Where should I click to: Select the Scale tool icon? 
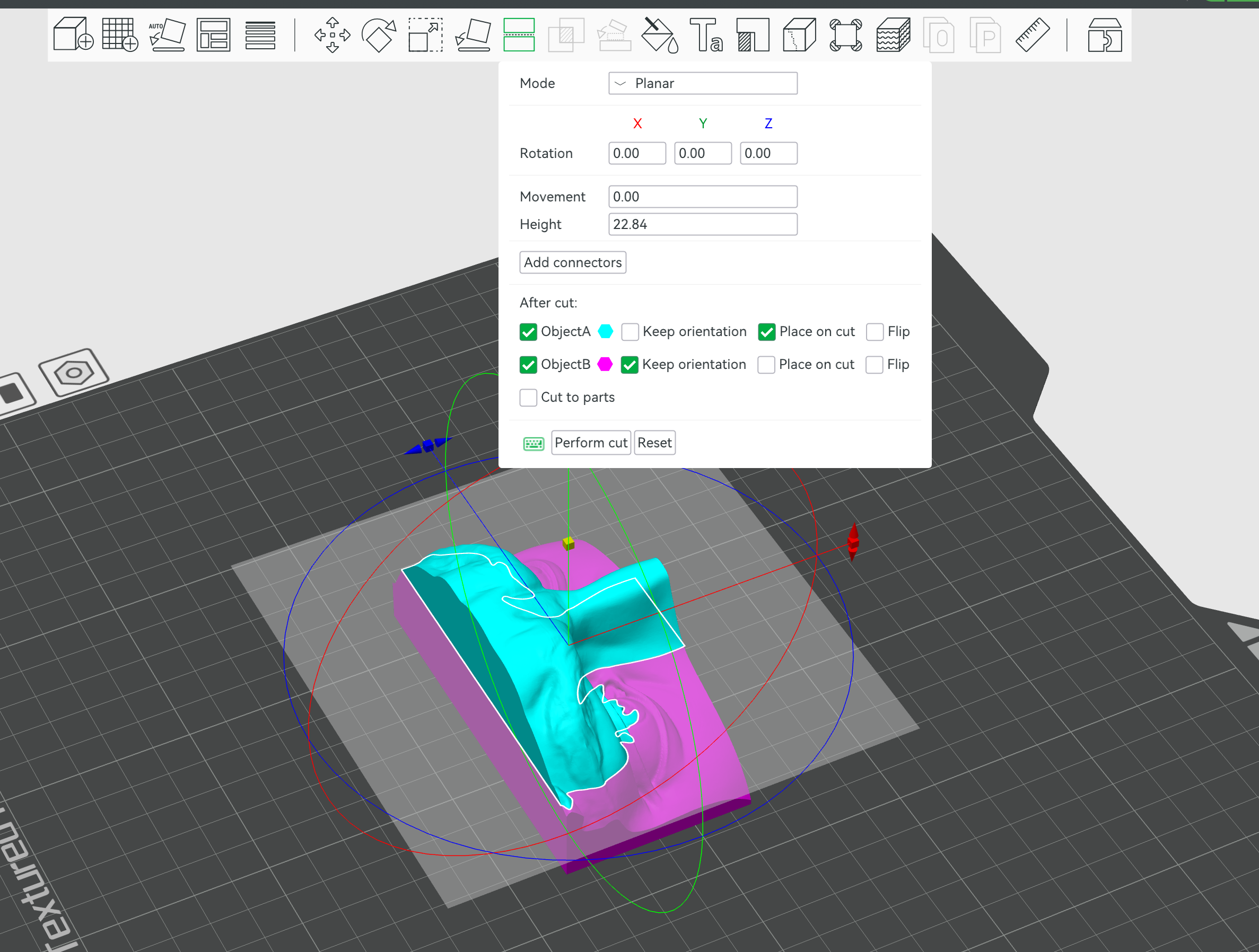[426, 34]
